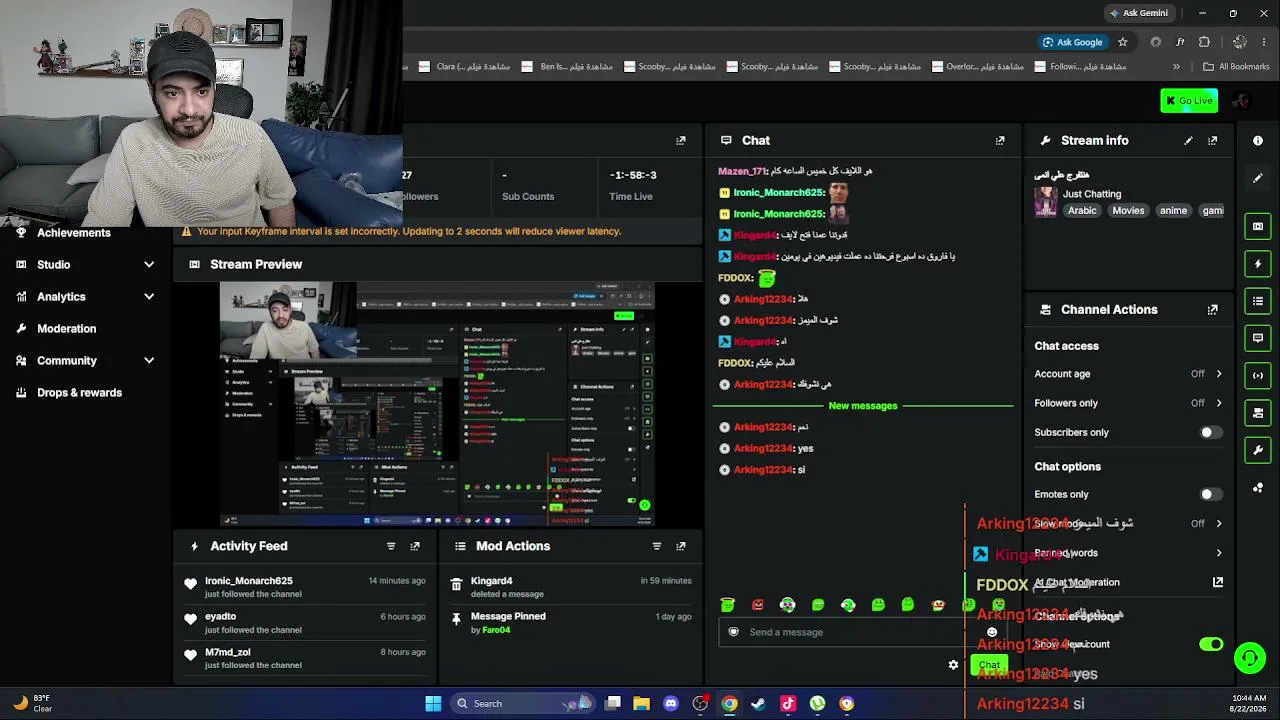Click the Arabic stream tag
1280x720 pixels.
(x=1082, y=211)
